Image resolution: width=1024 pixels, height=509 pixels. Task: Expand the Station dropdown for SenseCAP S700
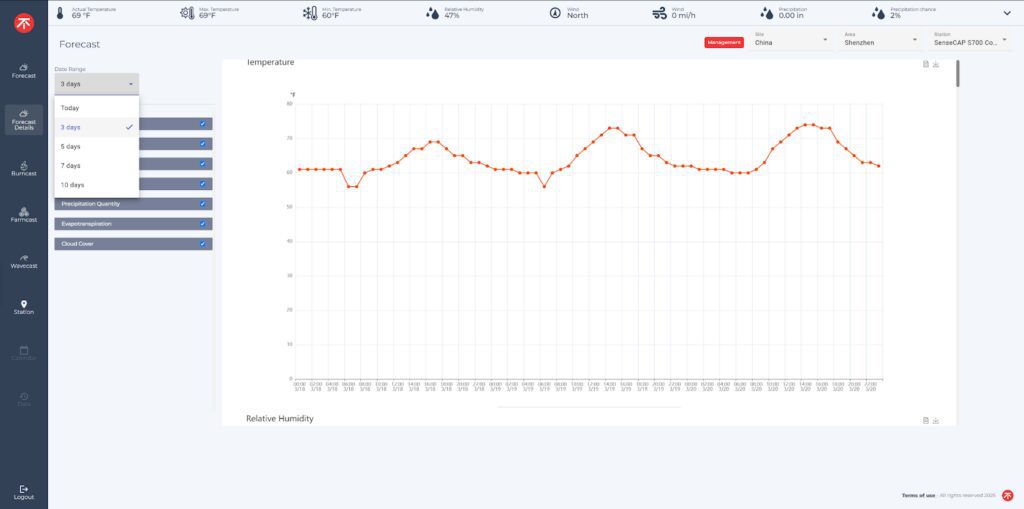point(971,41)
